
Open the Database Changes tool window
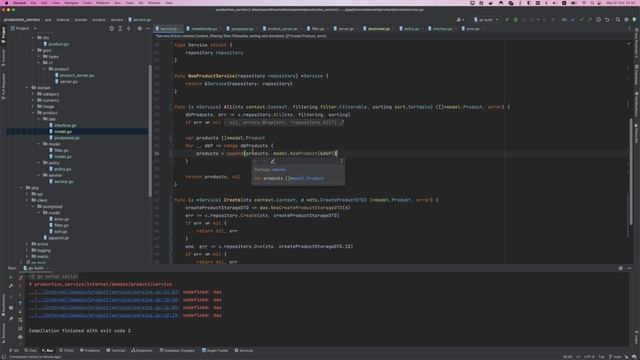coord(177,350)
